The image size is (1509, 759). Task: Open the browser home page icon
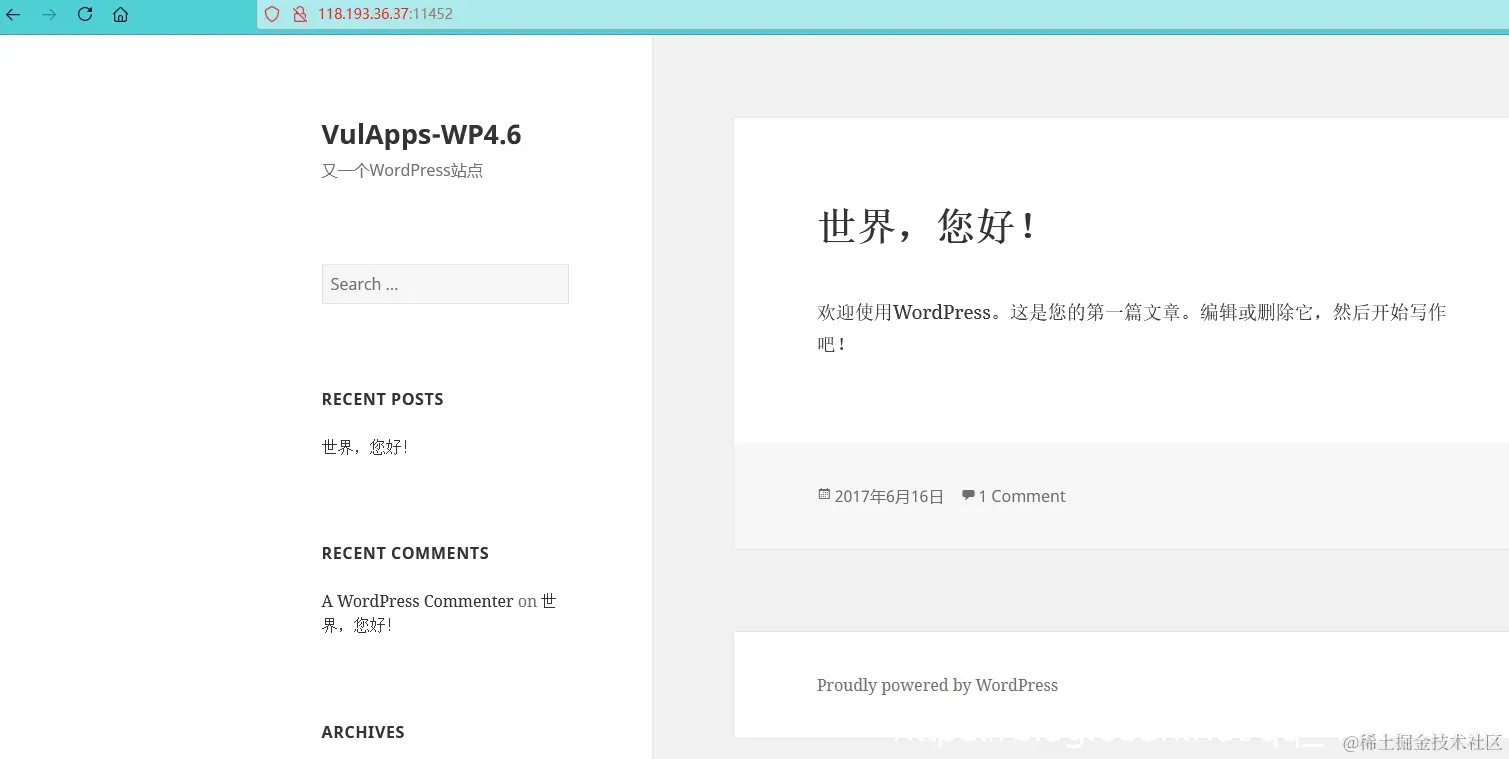coord(121,15)
